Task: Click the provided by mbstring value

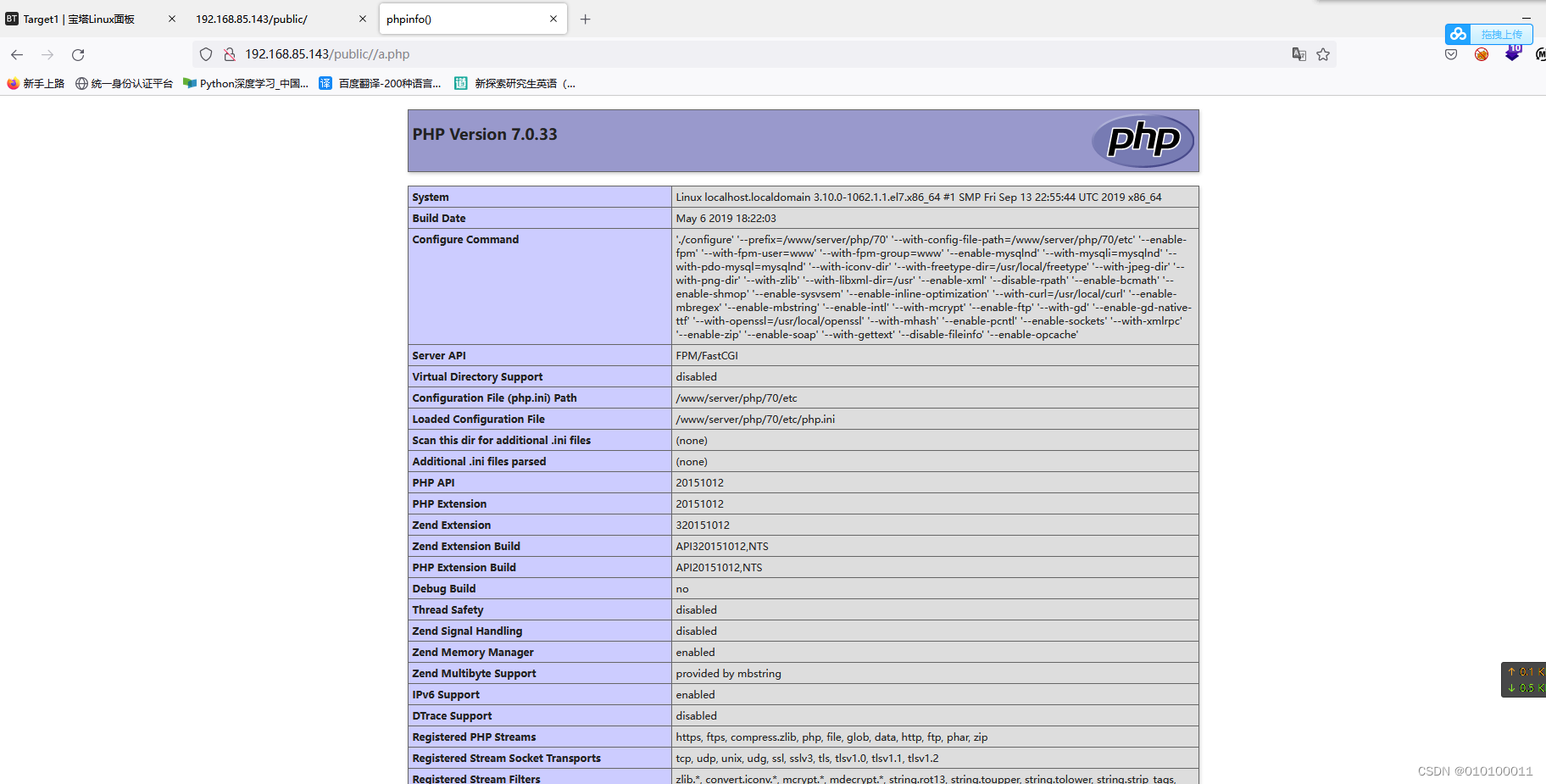Action: pyautogui.click(x=729, y=674)
